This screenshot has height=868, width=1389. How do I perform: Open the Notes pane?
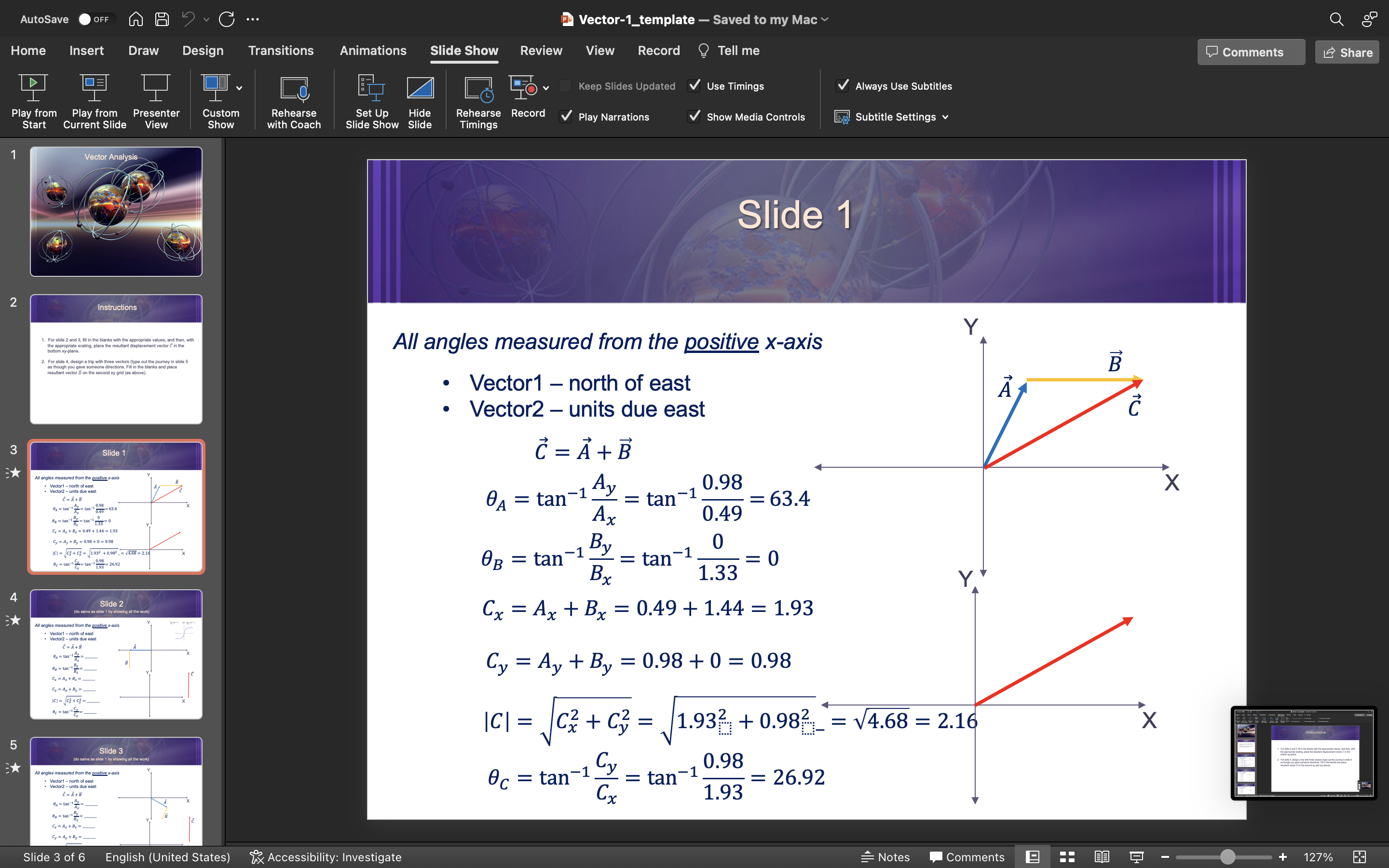pyautogui.click(x=885, y=856)
